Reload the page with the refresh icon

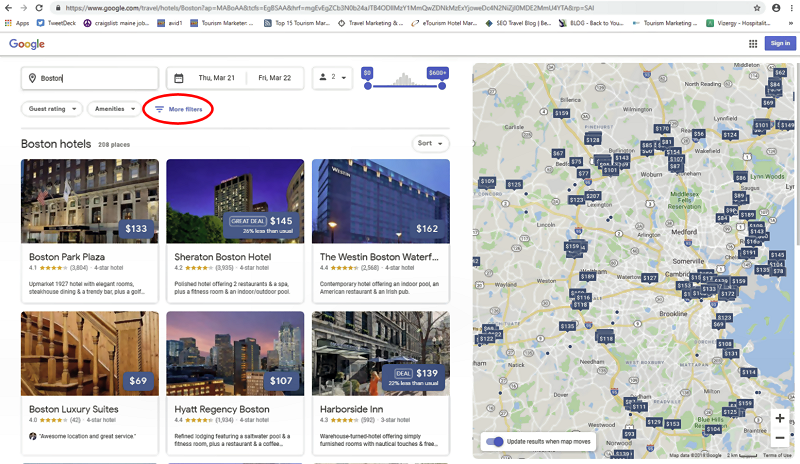pos(39,8)
